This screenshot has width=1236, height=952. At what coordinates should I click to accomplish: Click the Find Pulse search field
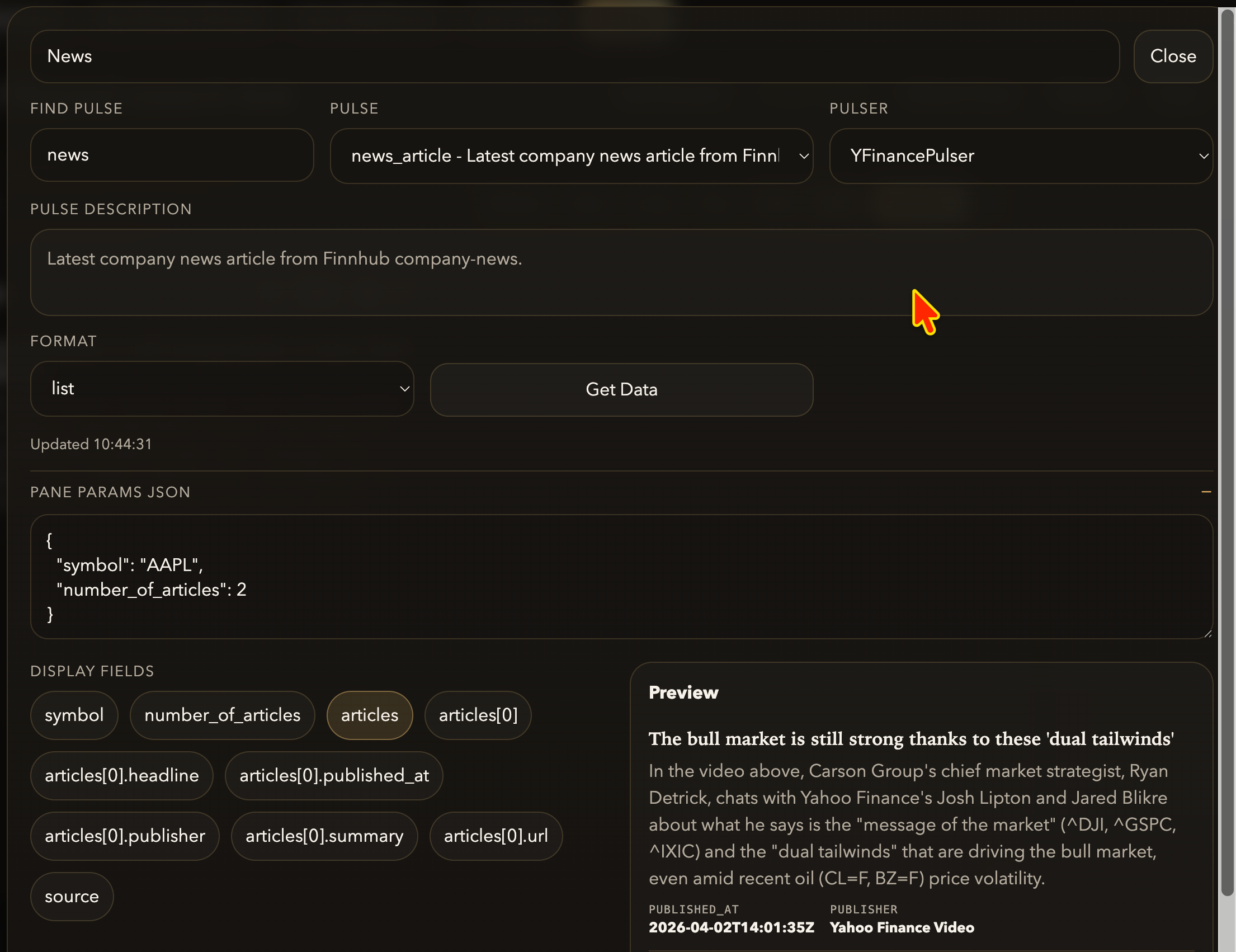172,155
